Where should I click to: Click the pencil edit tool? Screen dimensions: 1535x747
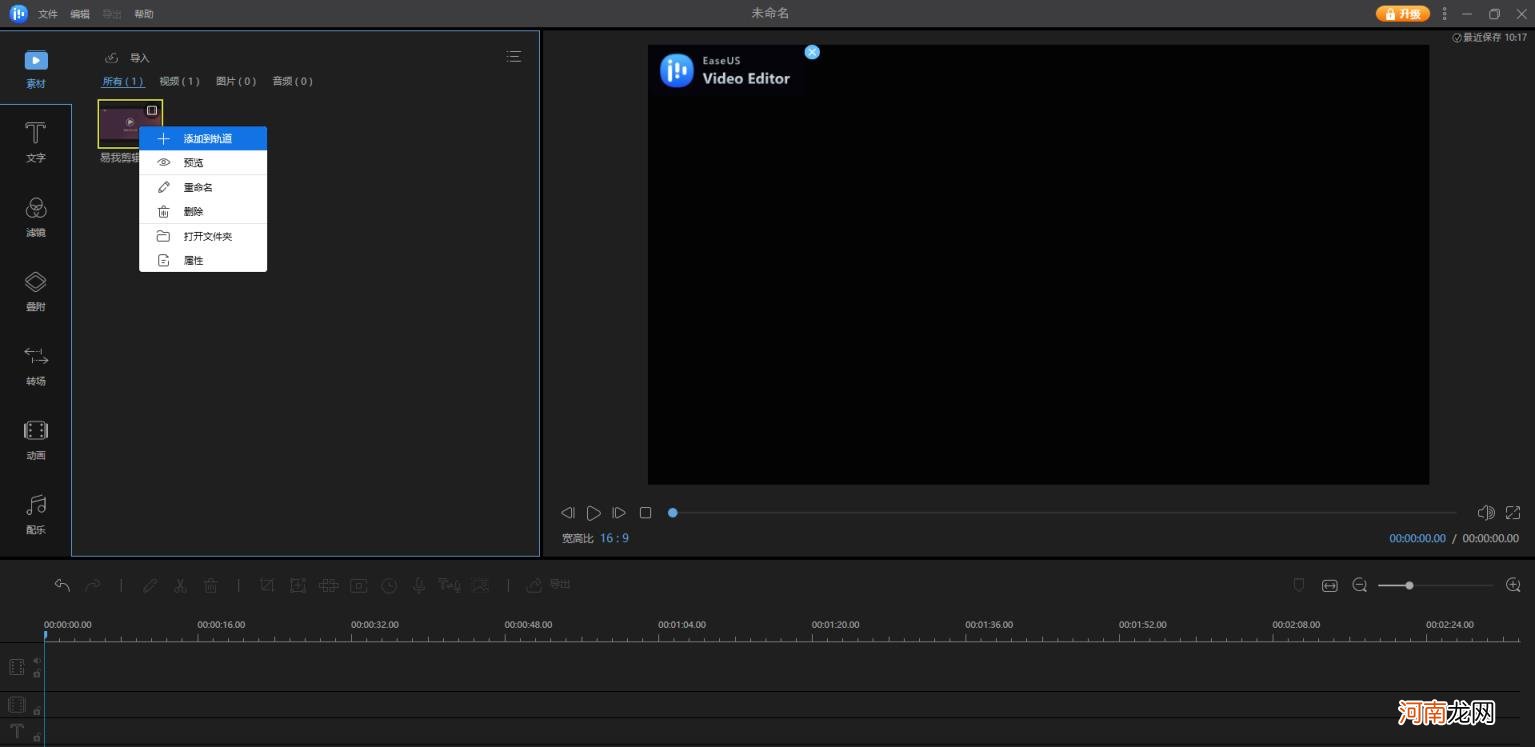(150, 585)
